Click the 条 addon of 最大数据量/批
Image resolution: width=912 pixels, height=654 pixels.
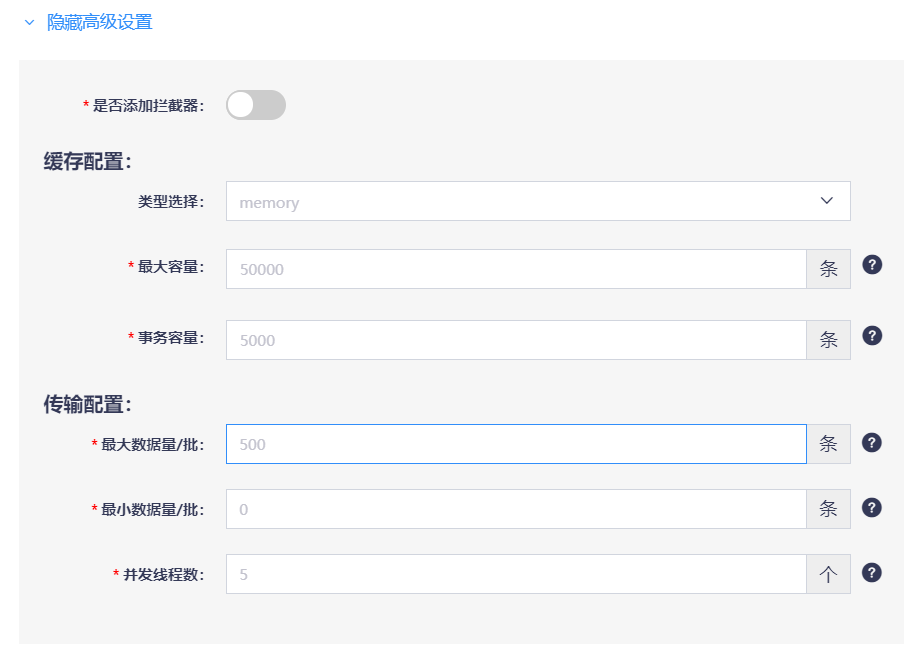click(828, 444)
